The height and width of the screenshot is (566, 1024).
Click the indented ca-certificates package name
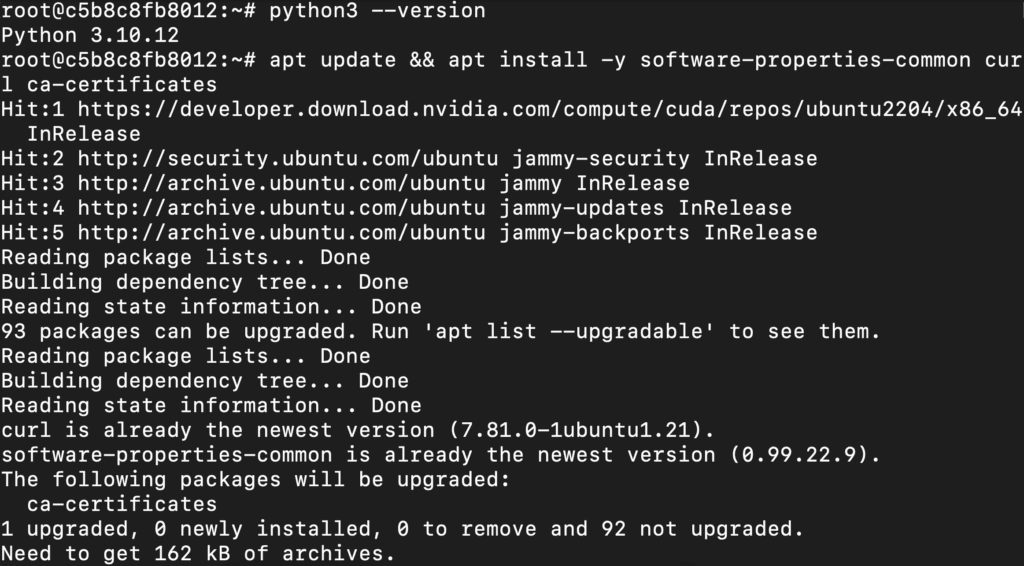point(121,504)
